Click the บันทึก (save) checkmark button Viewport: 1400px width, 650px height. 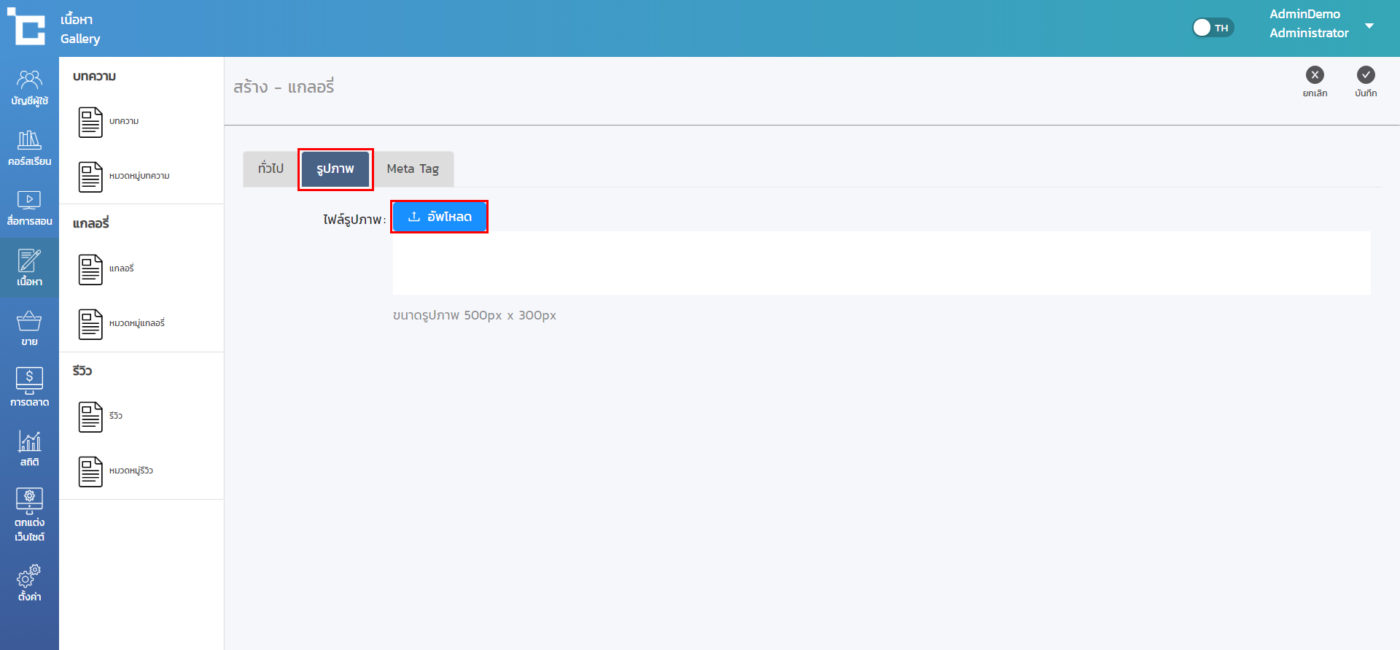(1366, 80)
